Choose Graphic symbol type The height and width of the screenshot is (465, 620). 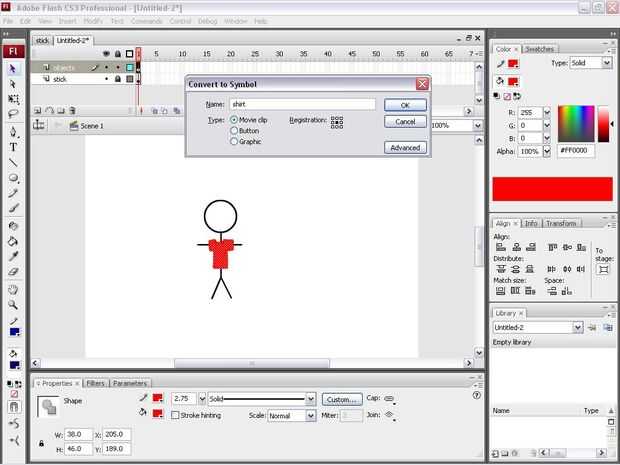coord(234,141)
